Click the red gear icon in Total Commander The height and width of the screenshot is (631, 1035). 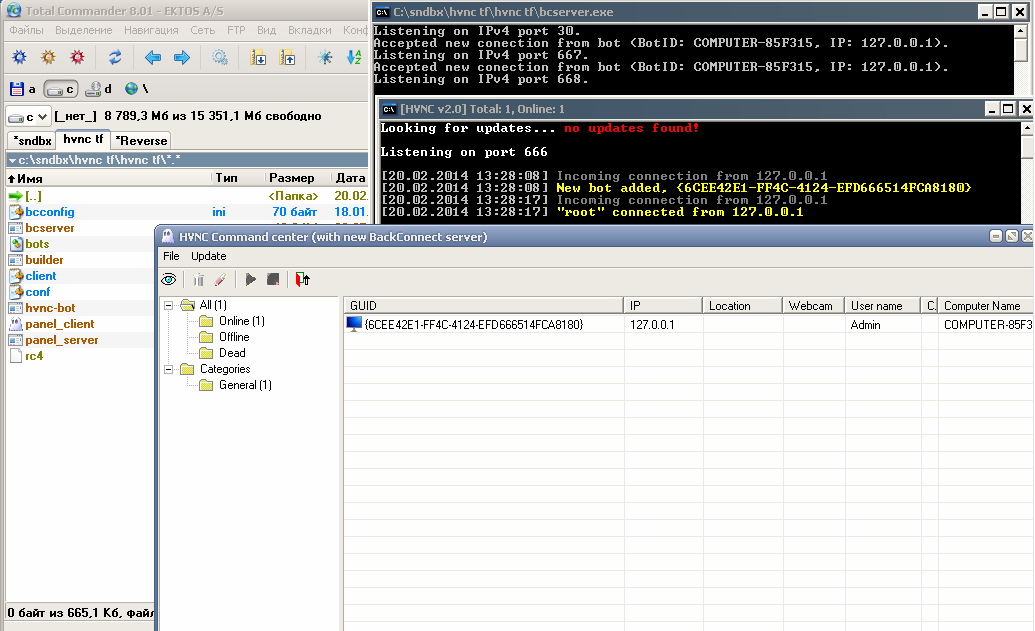pyautogui.click(x=78, y=57)
